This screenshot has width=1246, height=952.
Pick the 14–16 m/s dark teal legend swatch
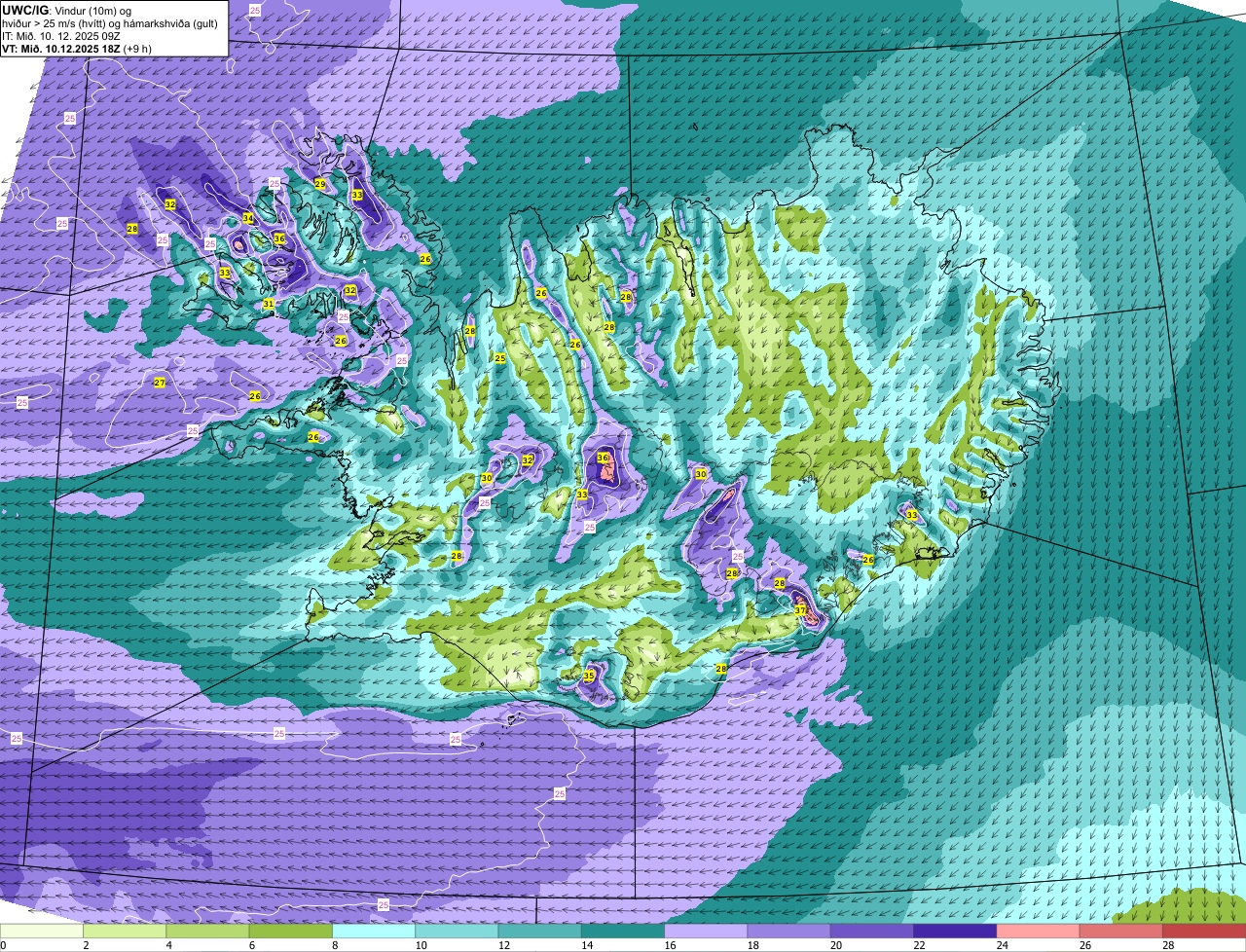pyautogui.click(x=623, y=931)
